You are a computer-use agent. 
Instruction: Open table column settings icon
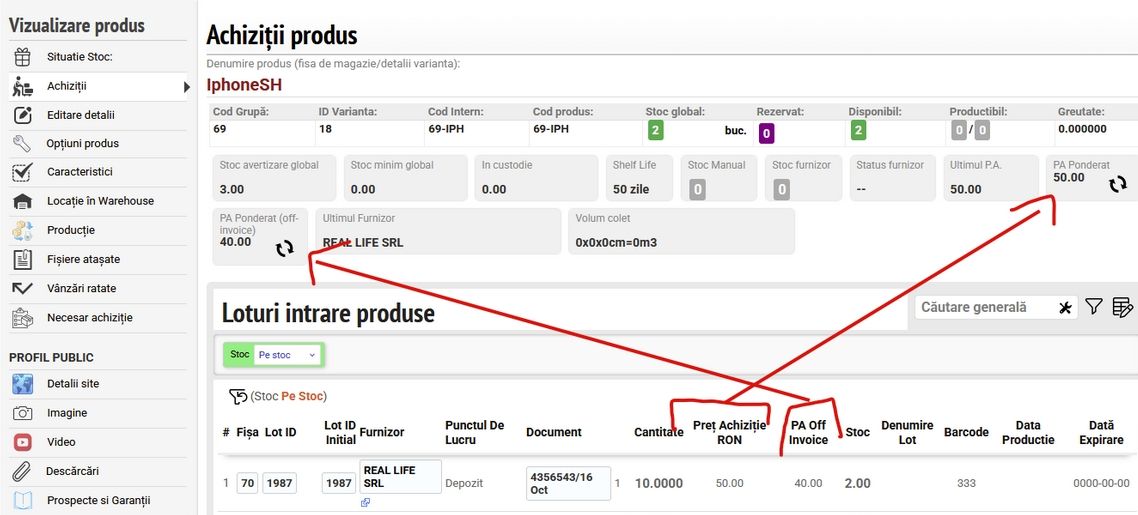[x=1122, y=307]
